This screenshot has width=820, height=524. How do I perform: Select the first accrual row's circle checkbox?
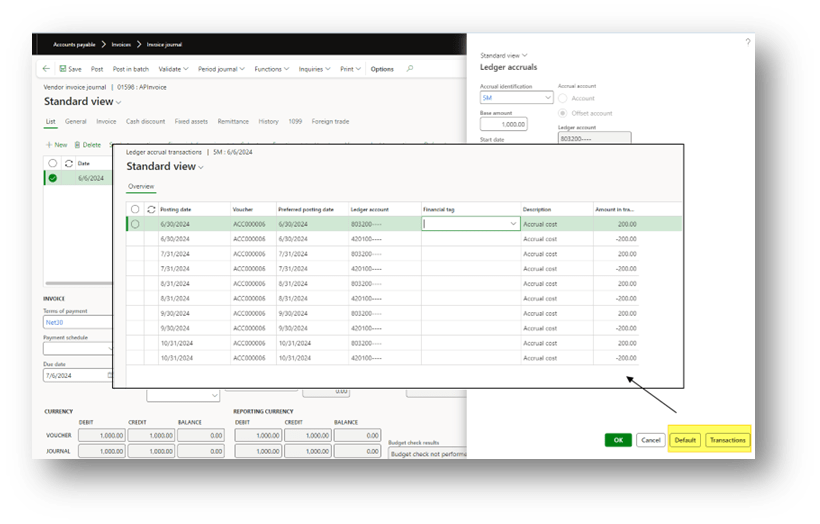point(135,224)
